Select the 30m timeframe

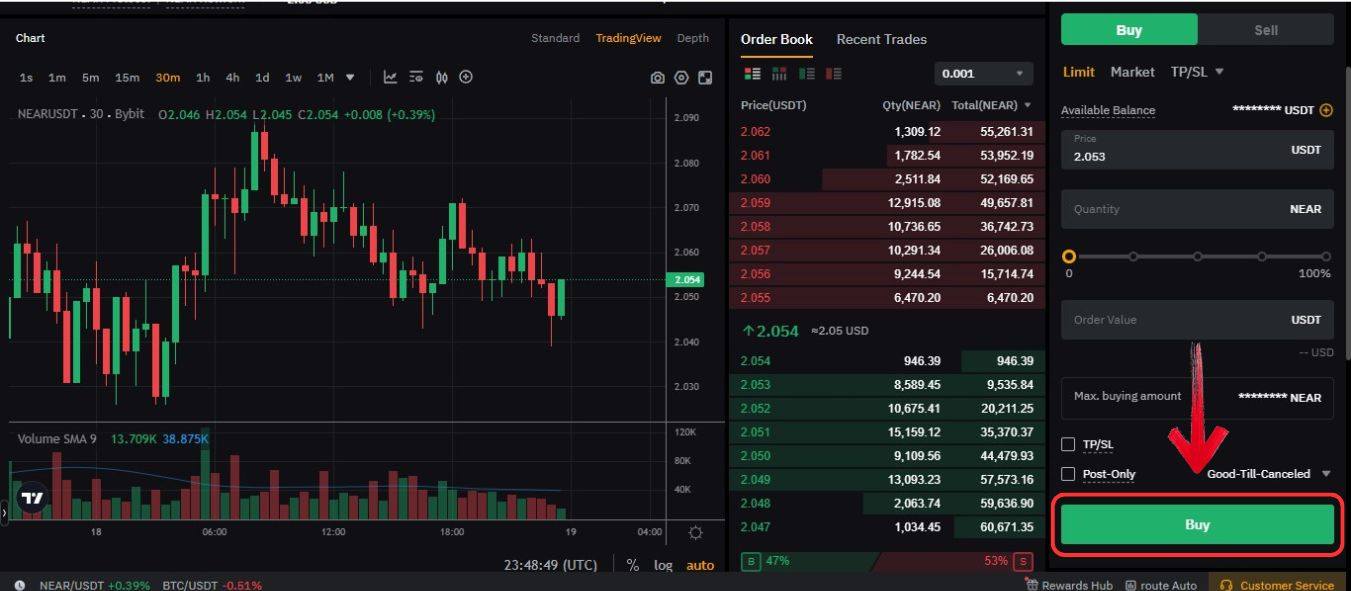pos(168,77)
